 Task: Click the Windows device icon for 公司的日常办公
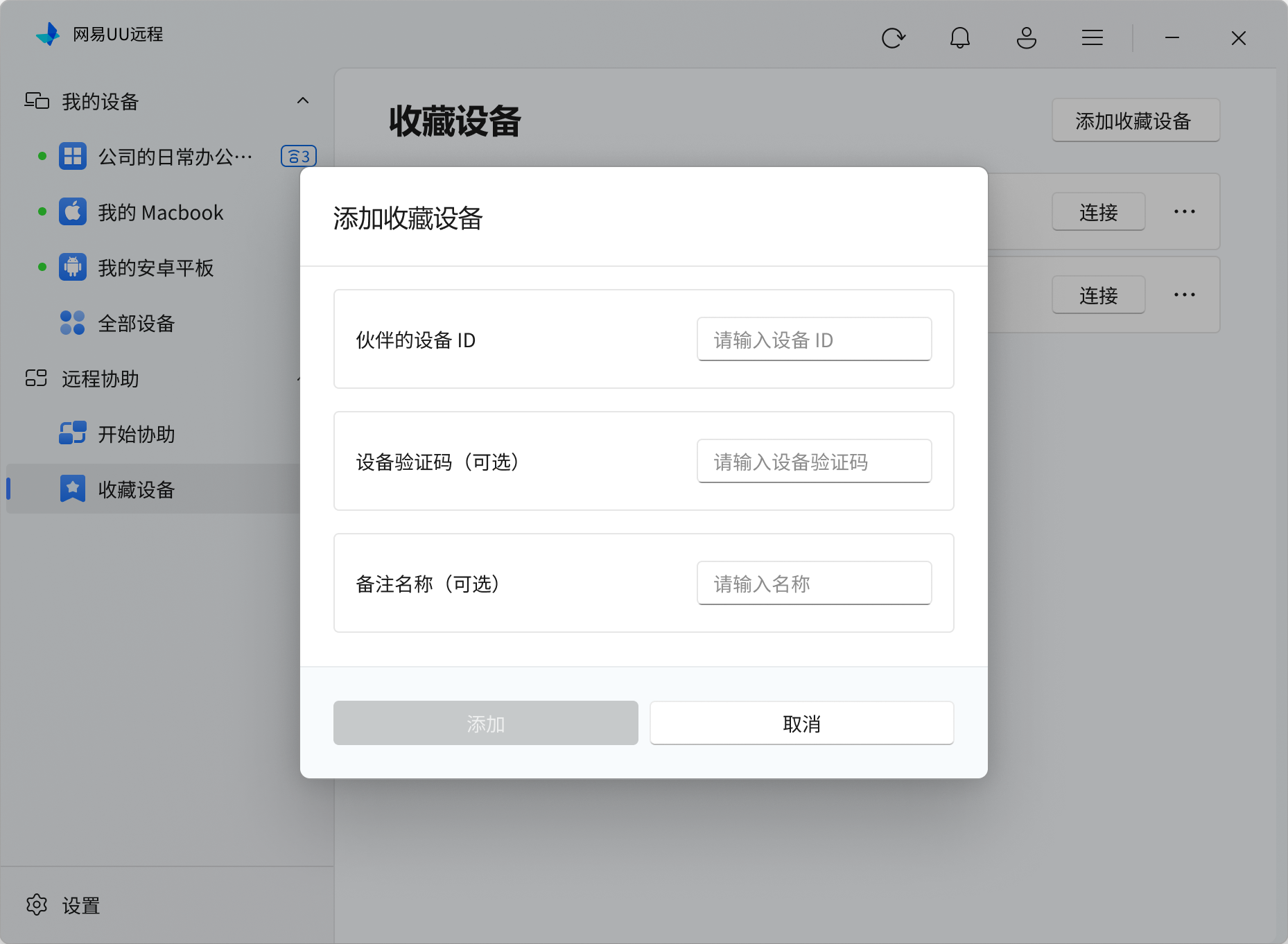point(73,156)
